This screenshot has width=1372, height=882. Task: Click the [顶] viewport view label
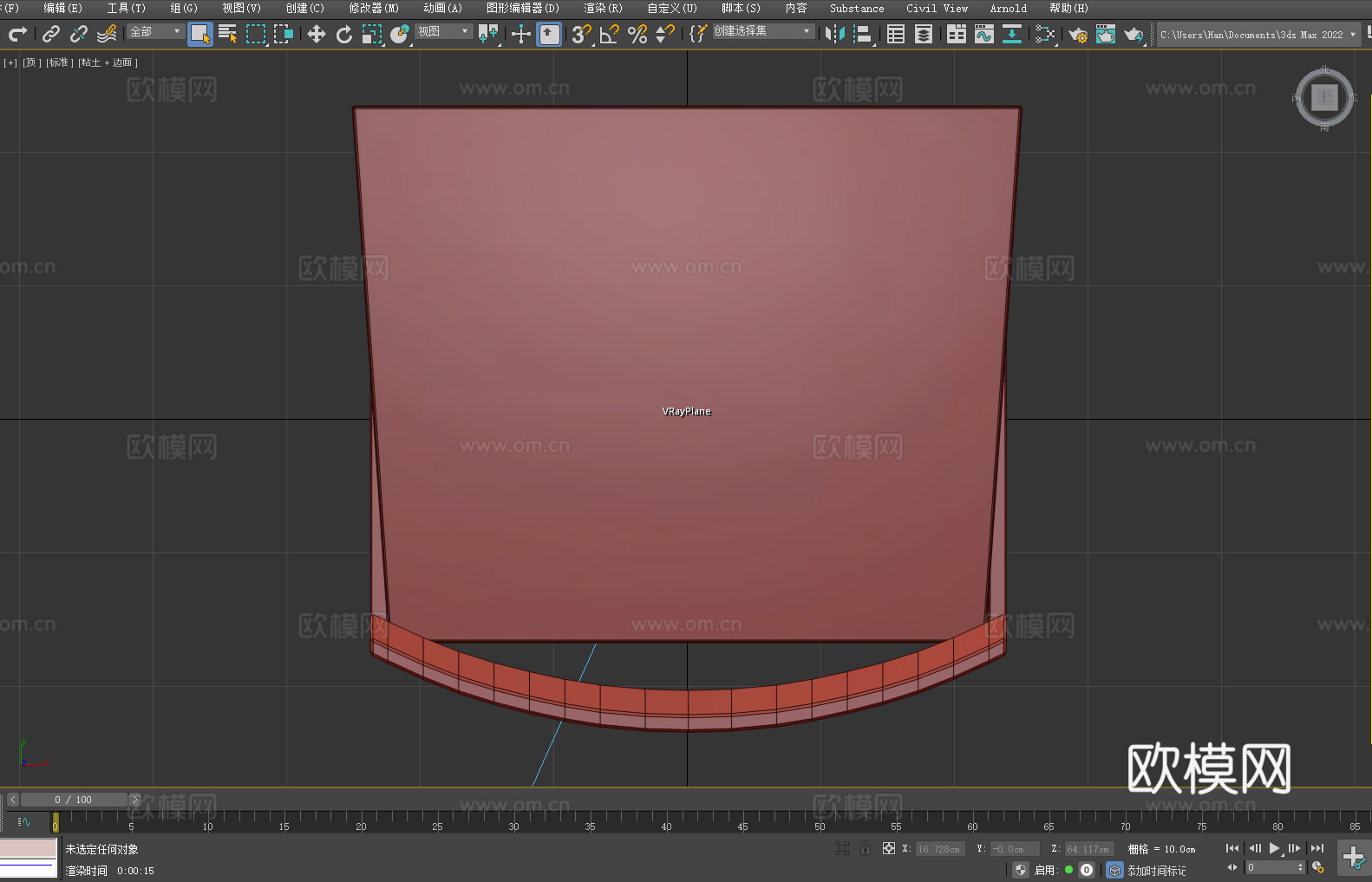tap(32, 62)
